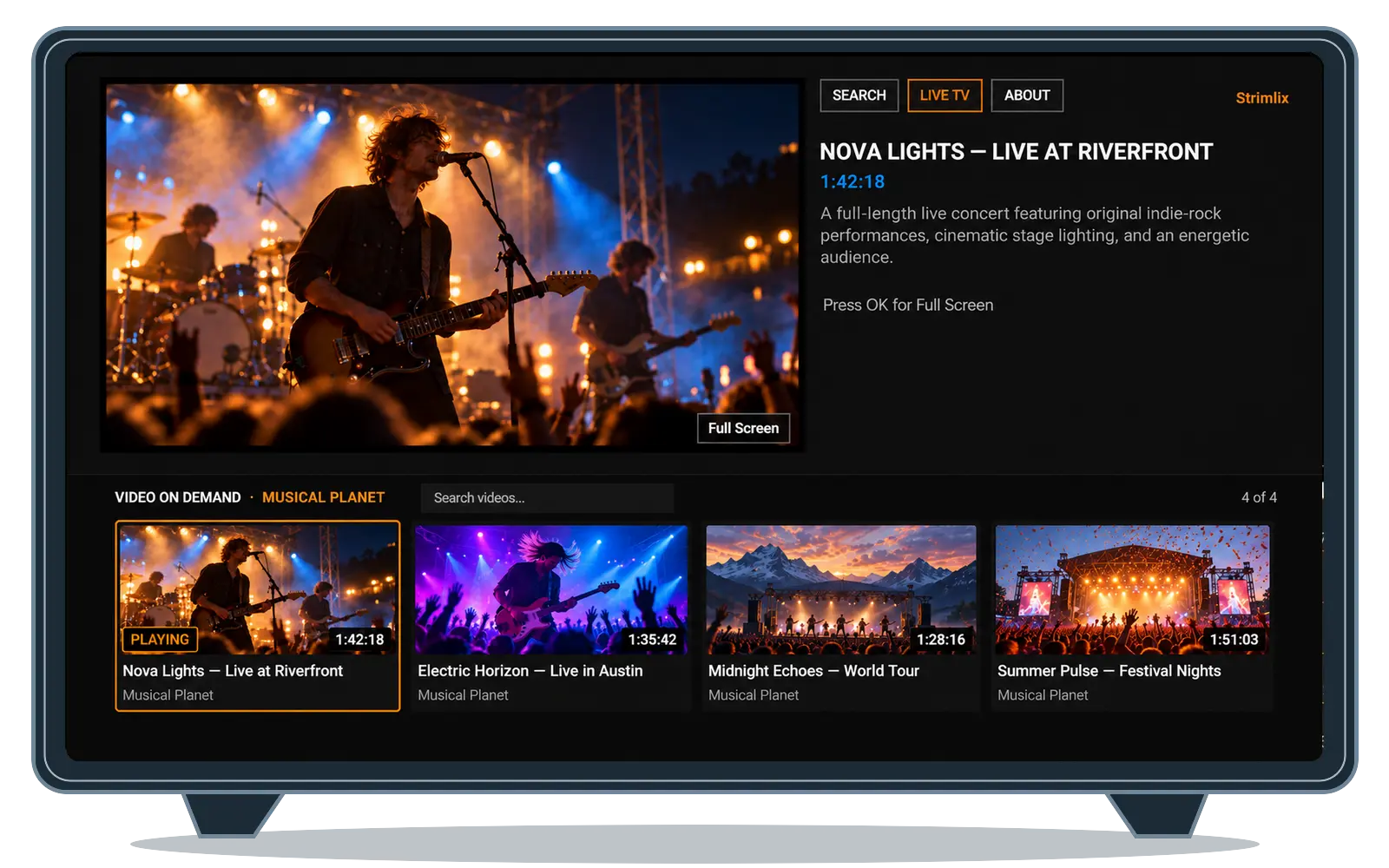This screenshot has width=1389, height=868.
Task: Click the PLAYING badge on Nova Lights
Action: click(160, 640)
